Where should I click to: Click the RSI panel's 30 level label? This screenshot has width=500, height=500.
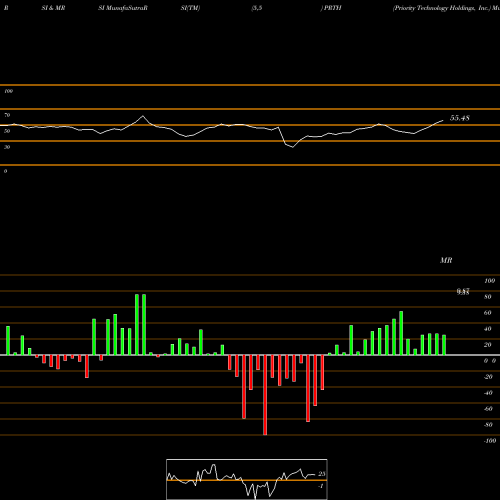click(x=7, y=147)
